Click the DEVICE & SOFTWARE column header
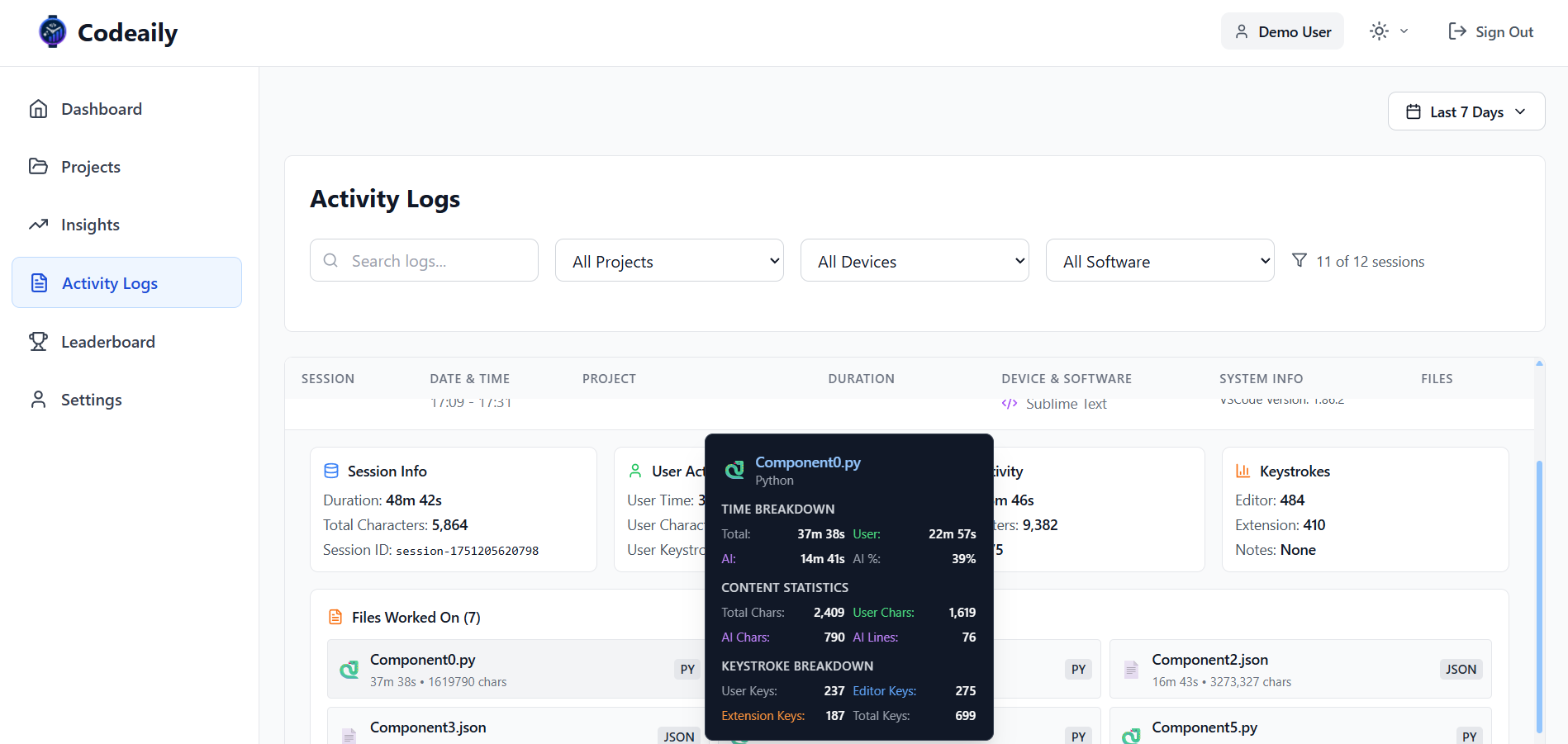1568x744 pixels. coord(1067,379)
